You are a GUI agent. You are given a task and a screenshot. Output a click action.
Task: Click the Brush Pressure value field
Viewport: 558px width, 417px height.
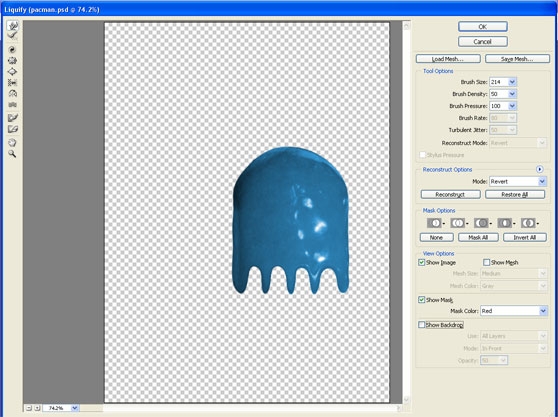coord(499,106)
